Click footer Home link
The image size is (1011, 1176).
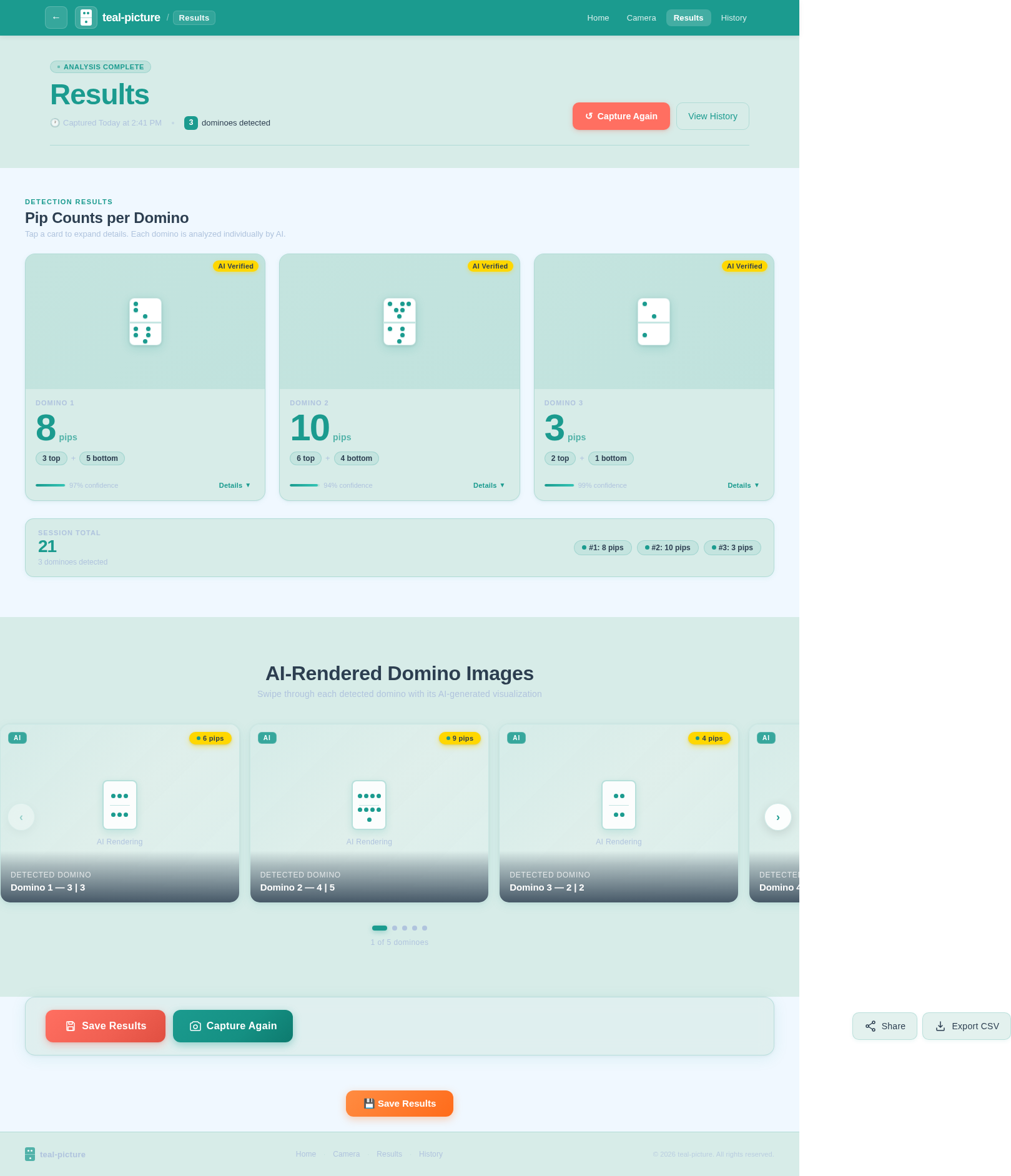[x=306, y=1154]
